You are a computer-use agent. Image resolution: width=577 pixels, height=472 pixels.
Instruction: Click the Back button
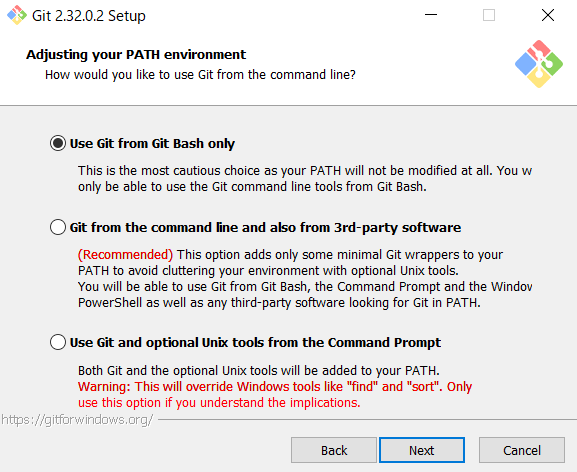pos(334,450)
